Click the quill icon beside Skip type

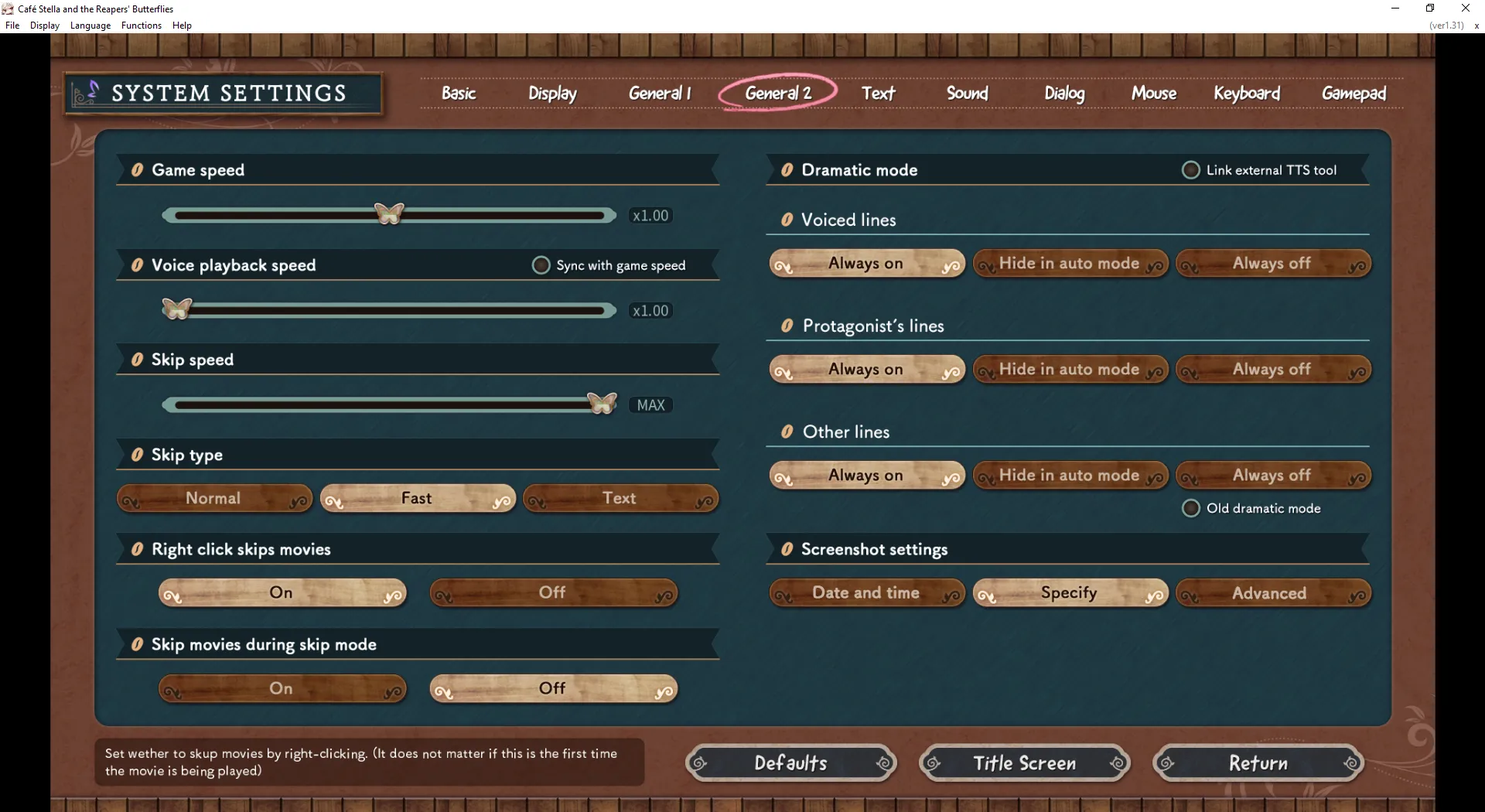pos(137,455)
